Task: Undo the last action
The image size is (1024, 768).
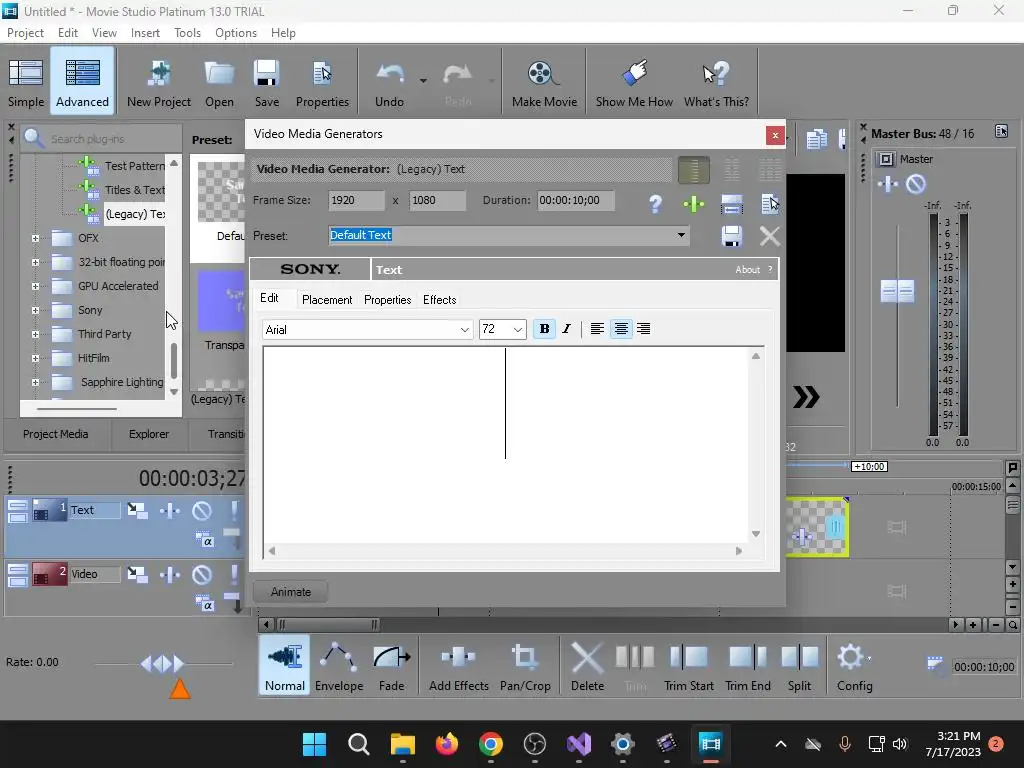Action: 390,82
